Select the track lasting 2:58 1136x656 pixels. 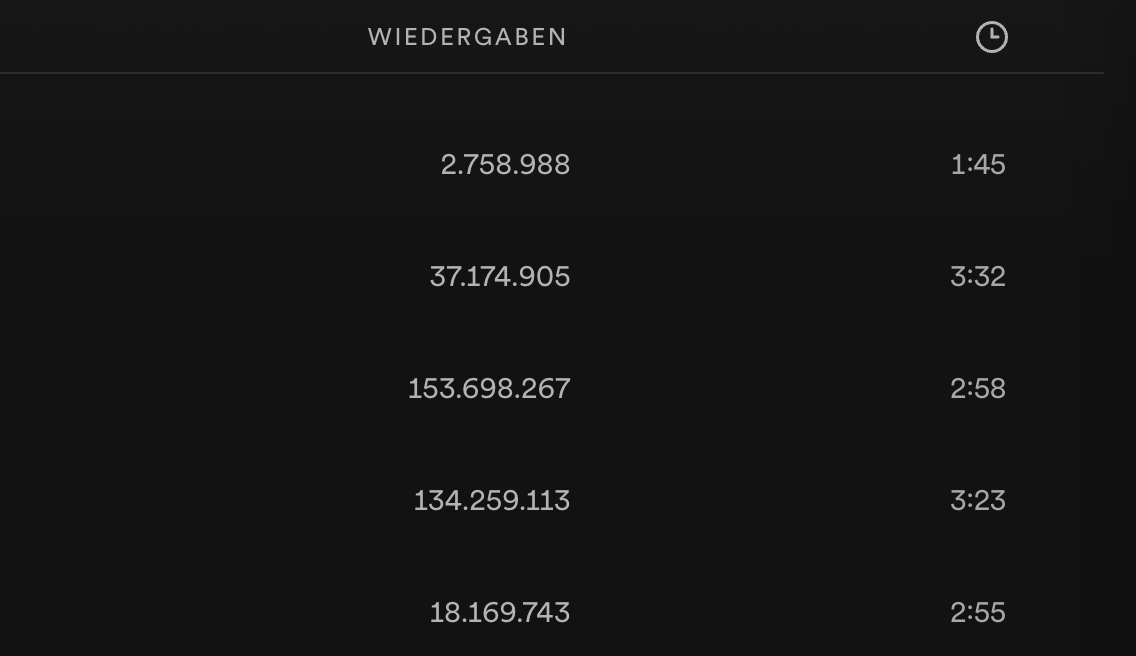[977, 388]
